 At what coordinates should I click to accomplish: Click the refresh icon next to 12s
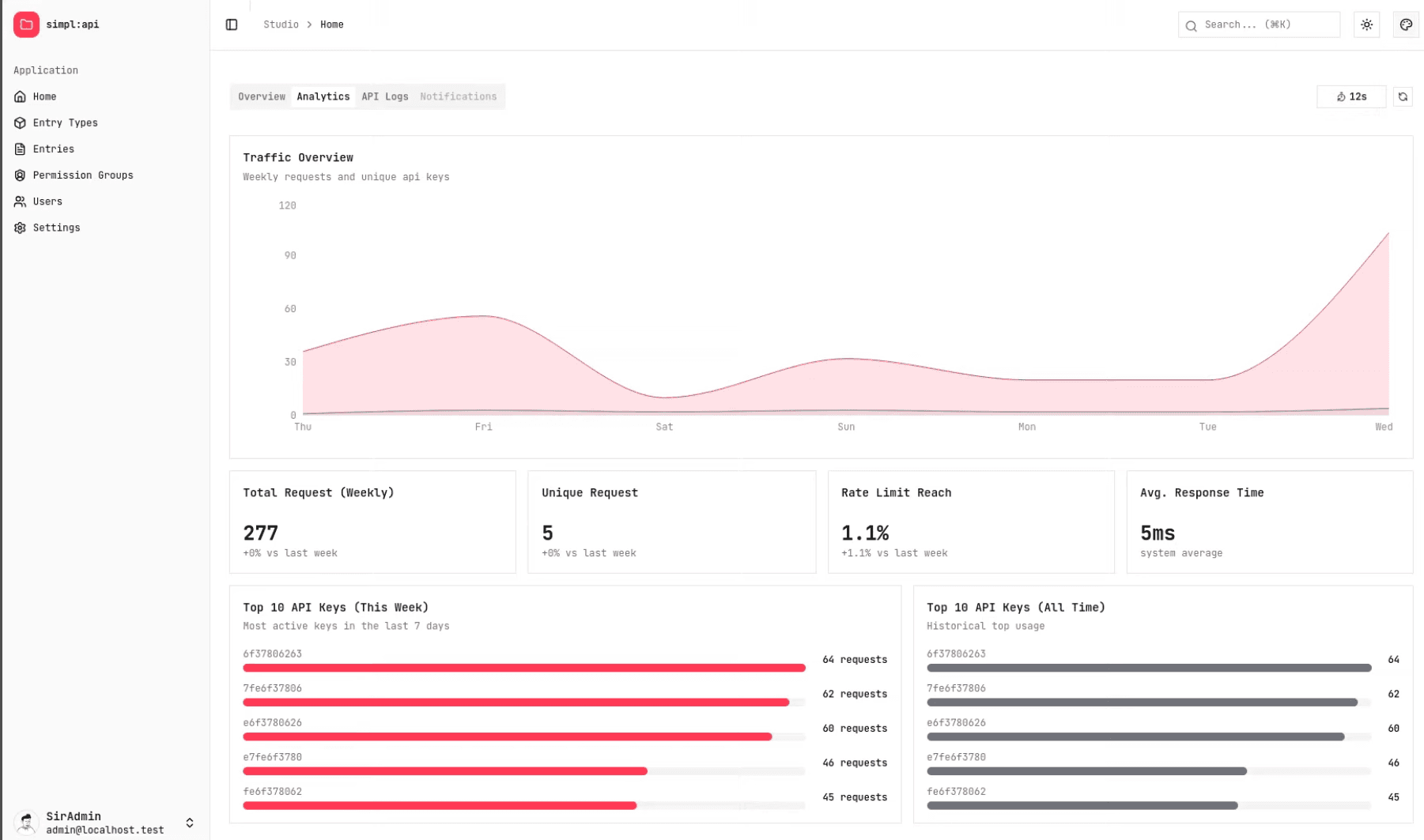pyautogui.click(x=1403, y=96)
